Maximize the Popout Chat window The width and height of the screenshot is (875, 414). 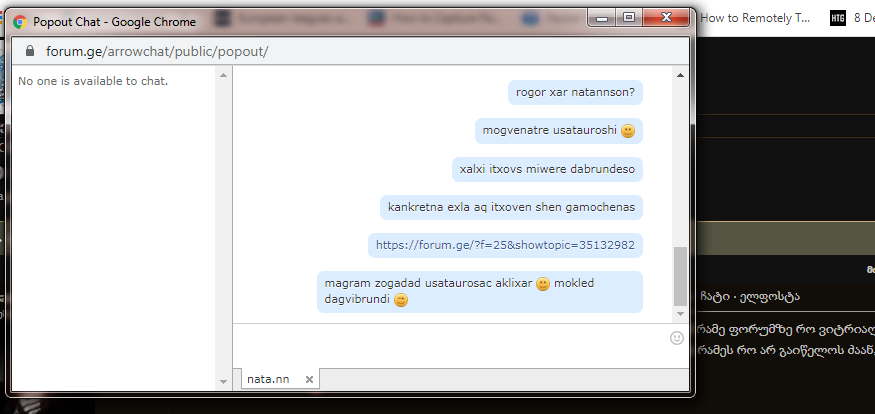pos(629,17)
